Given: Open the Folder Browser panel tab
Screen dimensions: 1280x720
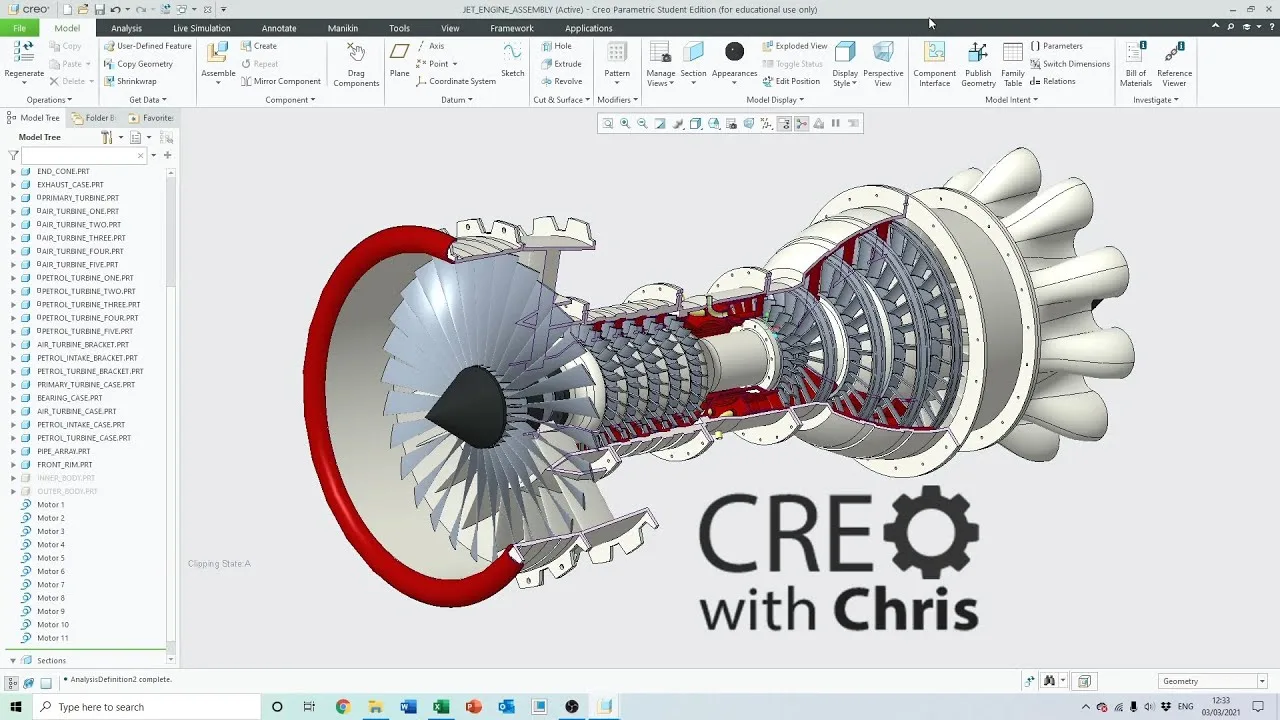Looking at the screenshot, I should (x=95, y=118).
